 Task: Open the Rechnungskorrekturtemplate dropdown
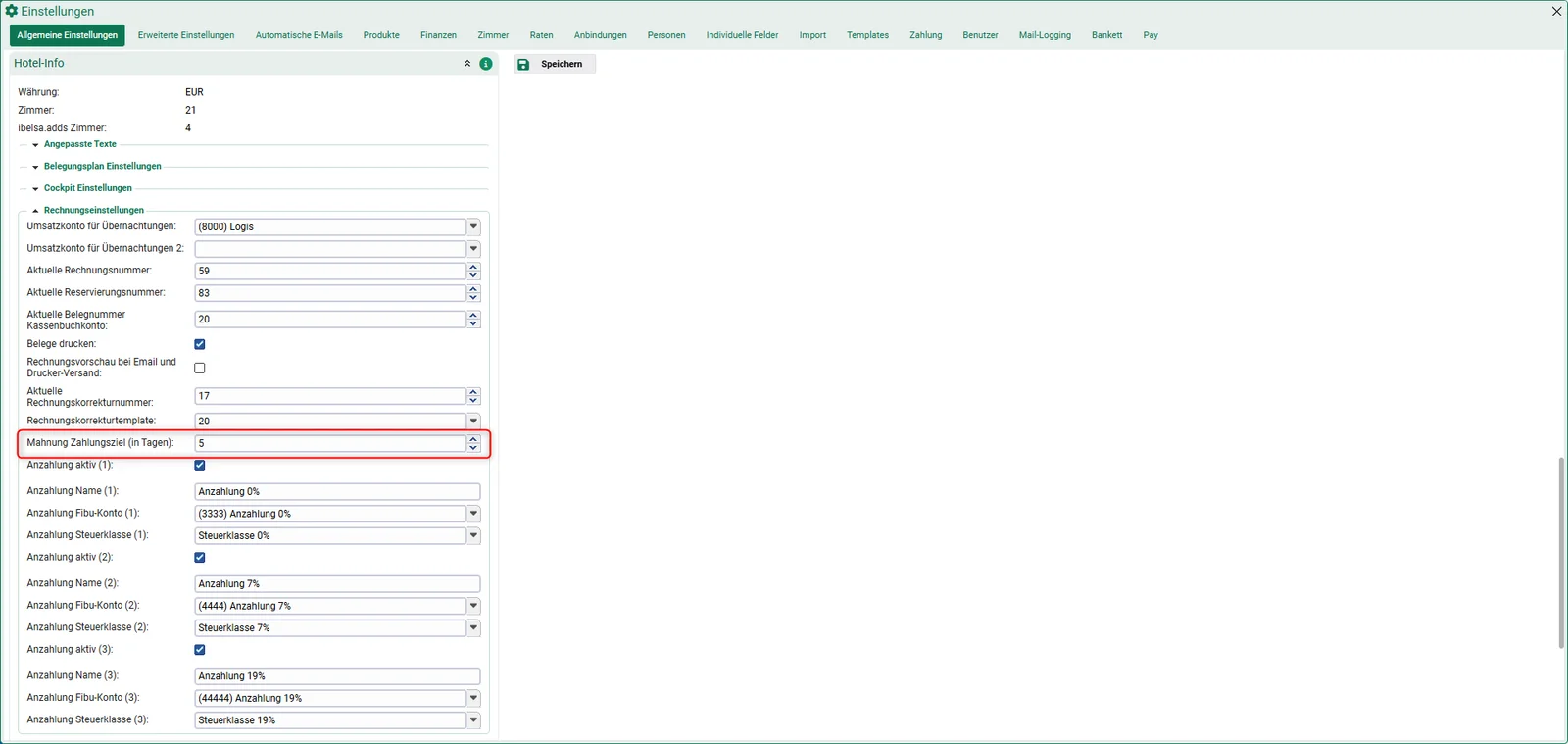473,421
